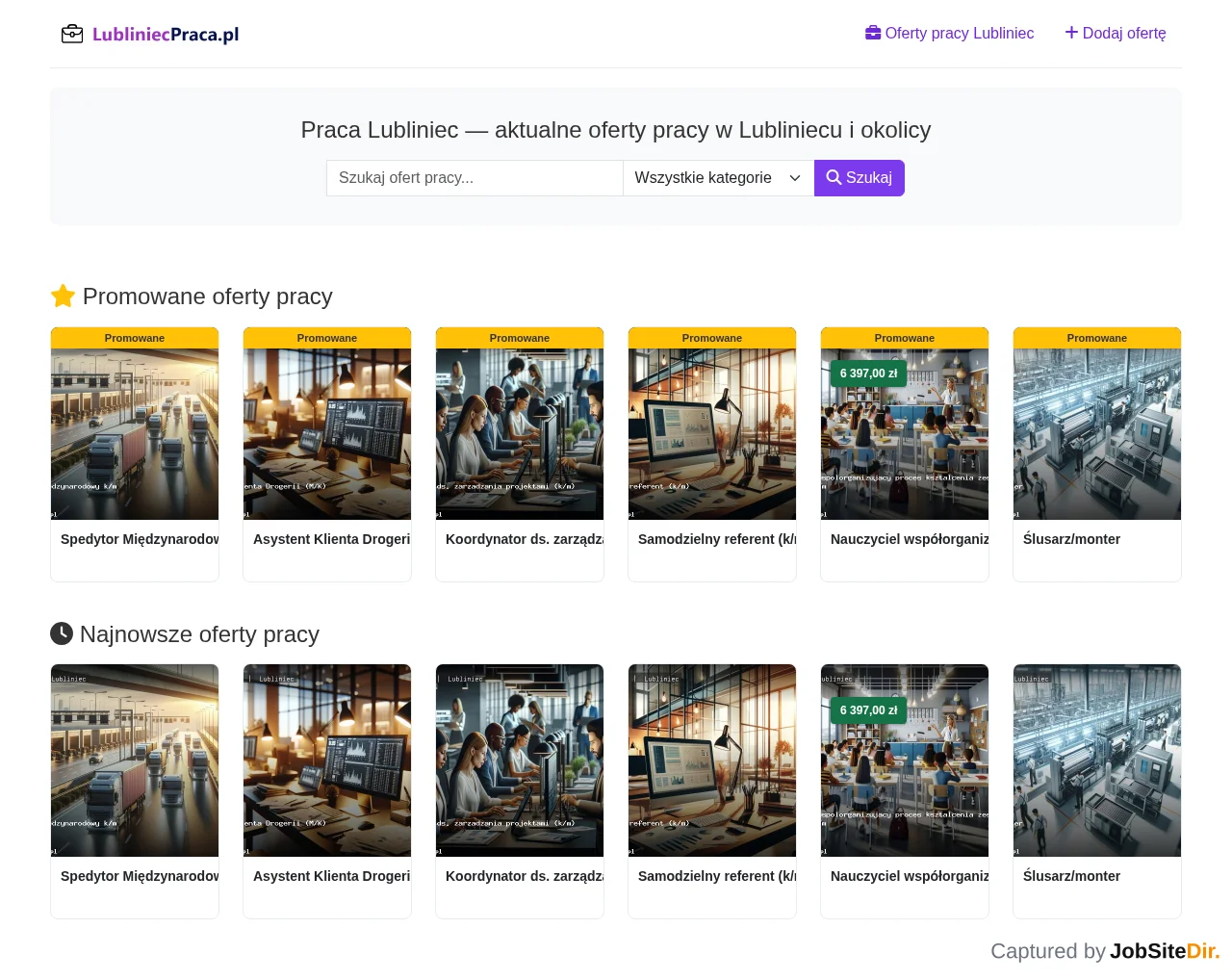This screenshot has width=1232, height=980.
Task: Click magnifier icon on the Szukaj button
Action: point(834,178)
